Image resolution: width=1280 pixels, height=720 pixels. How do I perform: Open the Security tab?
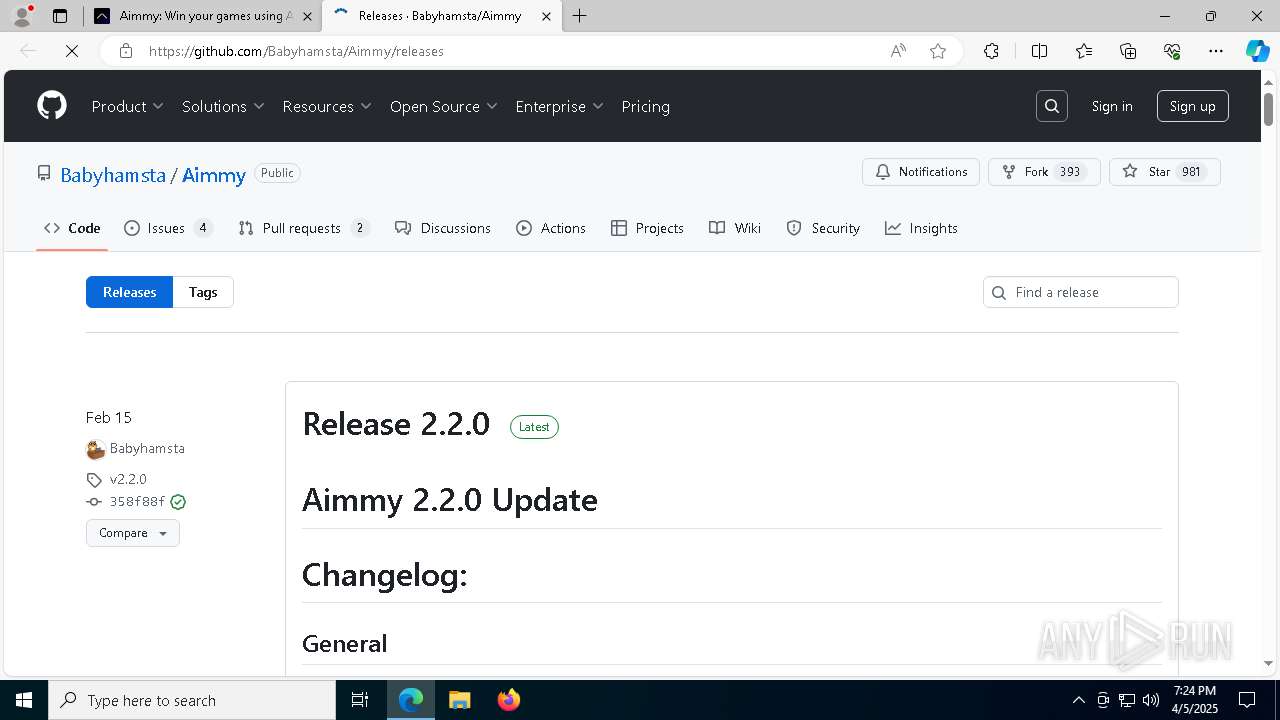click(823, 228)
